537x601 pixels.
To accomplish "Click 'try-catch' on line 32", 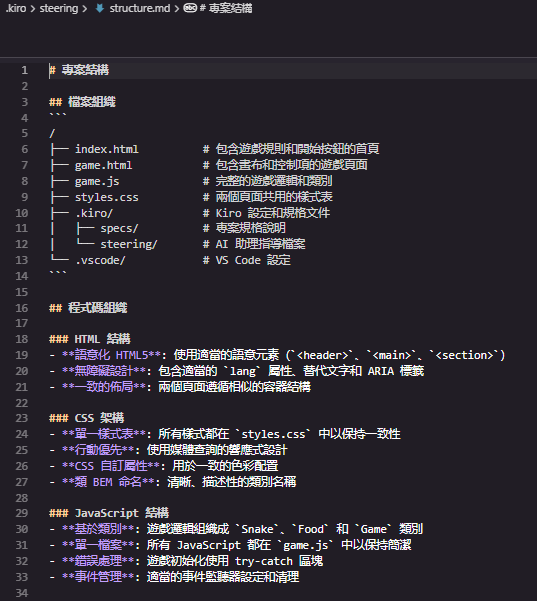I will [264, 561].
